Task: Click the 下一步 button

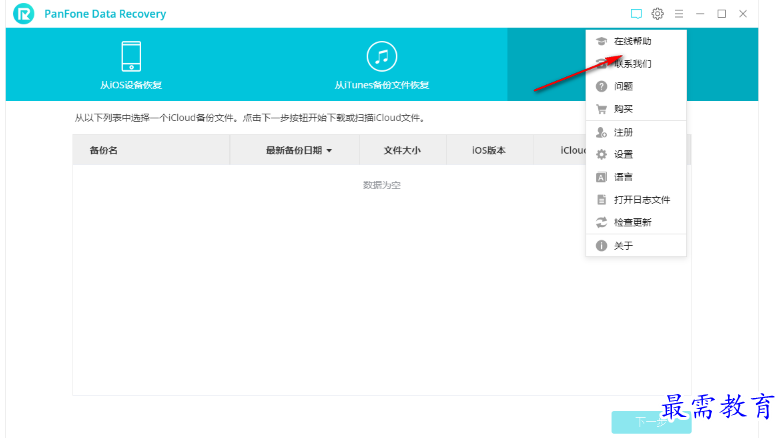Action: [651, 423]
